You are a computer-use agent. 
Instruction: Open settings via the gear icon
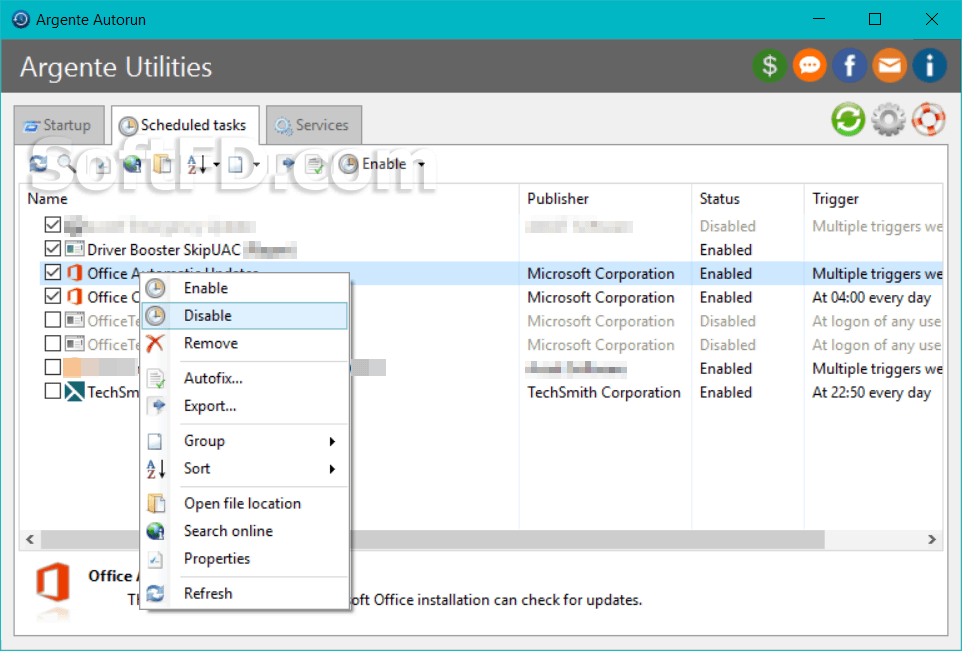tap(888, 119)
